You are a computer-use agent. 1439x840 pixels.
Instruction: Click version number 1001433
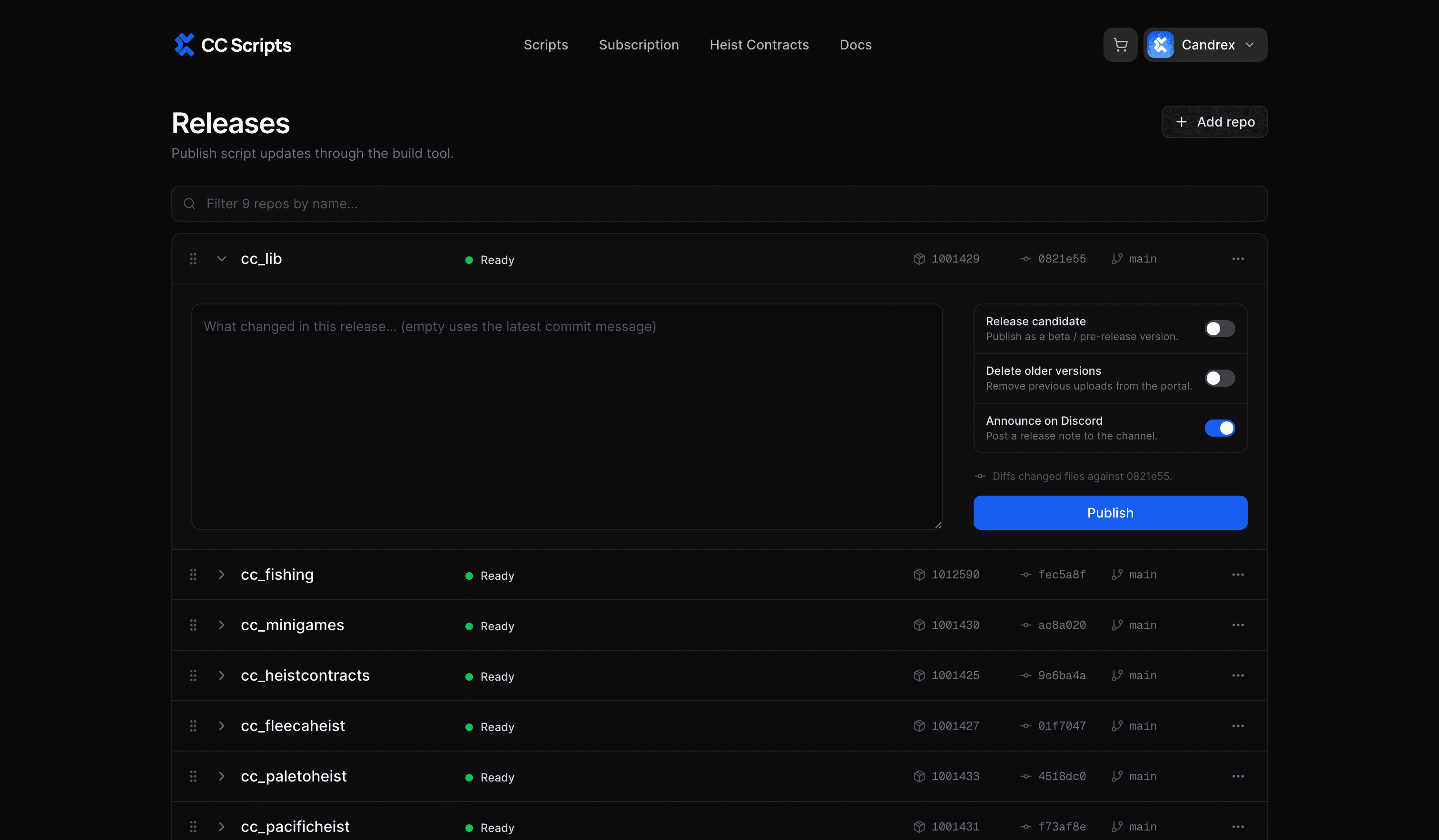(x=956, y=776)
